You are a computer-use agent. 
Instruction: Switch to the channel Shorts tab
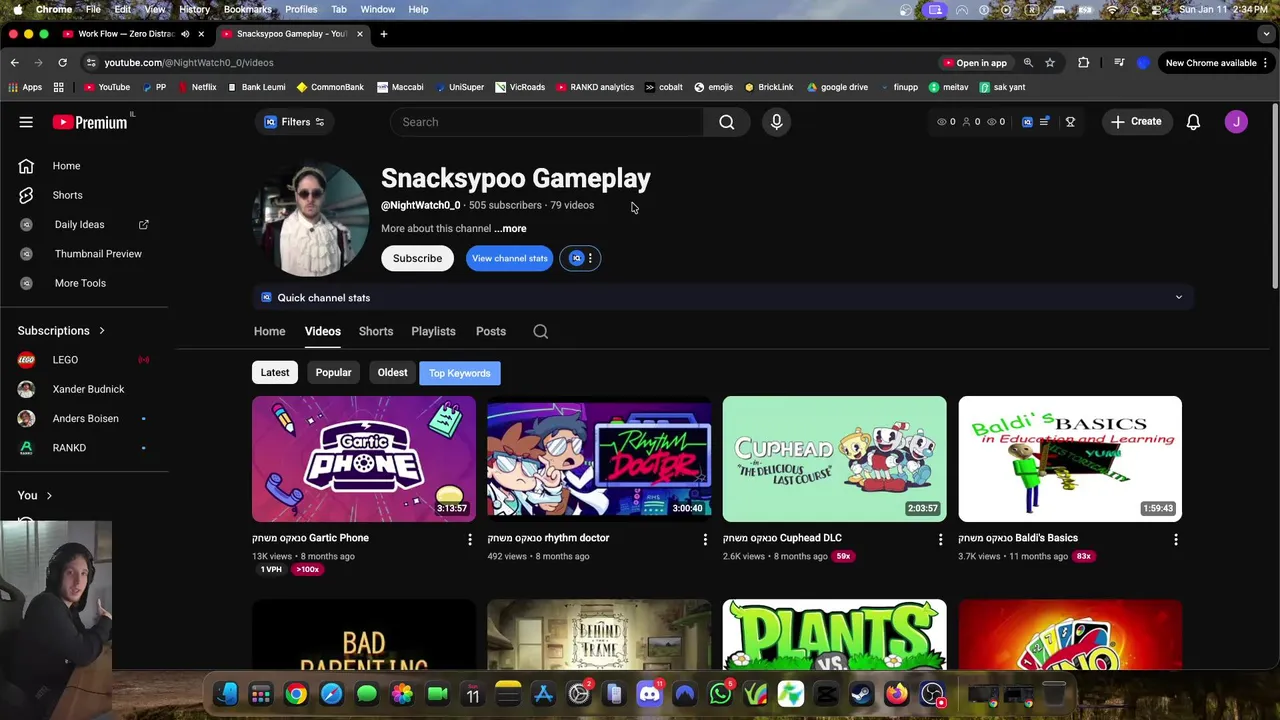pos(376,331)
